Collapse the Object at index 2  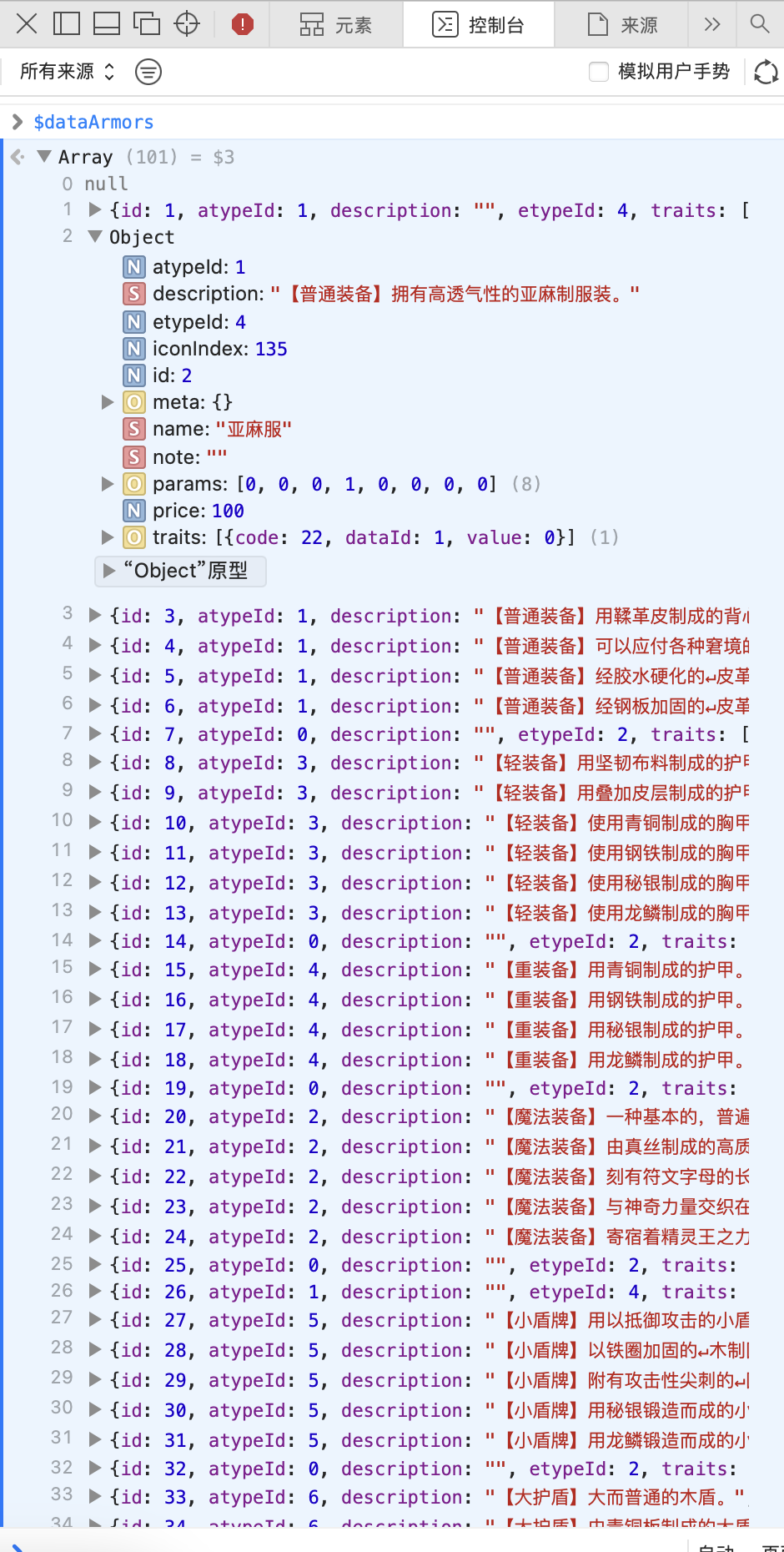(95, 236)
